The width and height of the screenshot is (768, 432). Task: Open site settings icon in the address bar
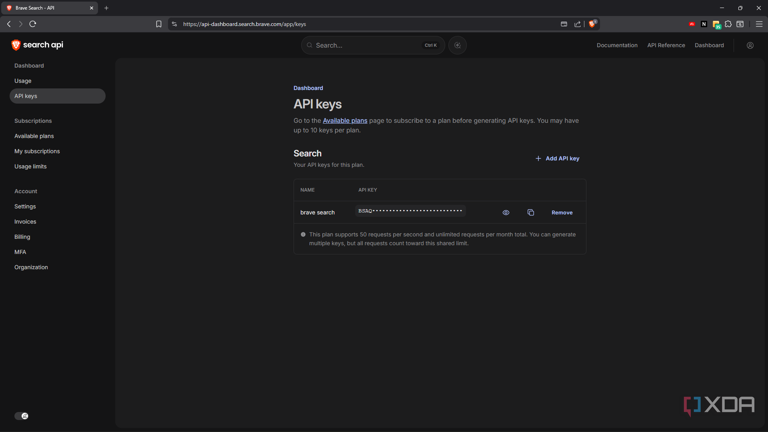(174, 24)
